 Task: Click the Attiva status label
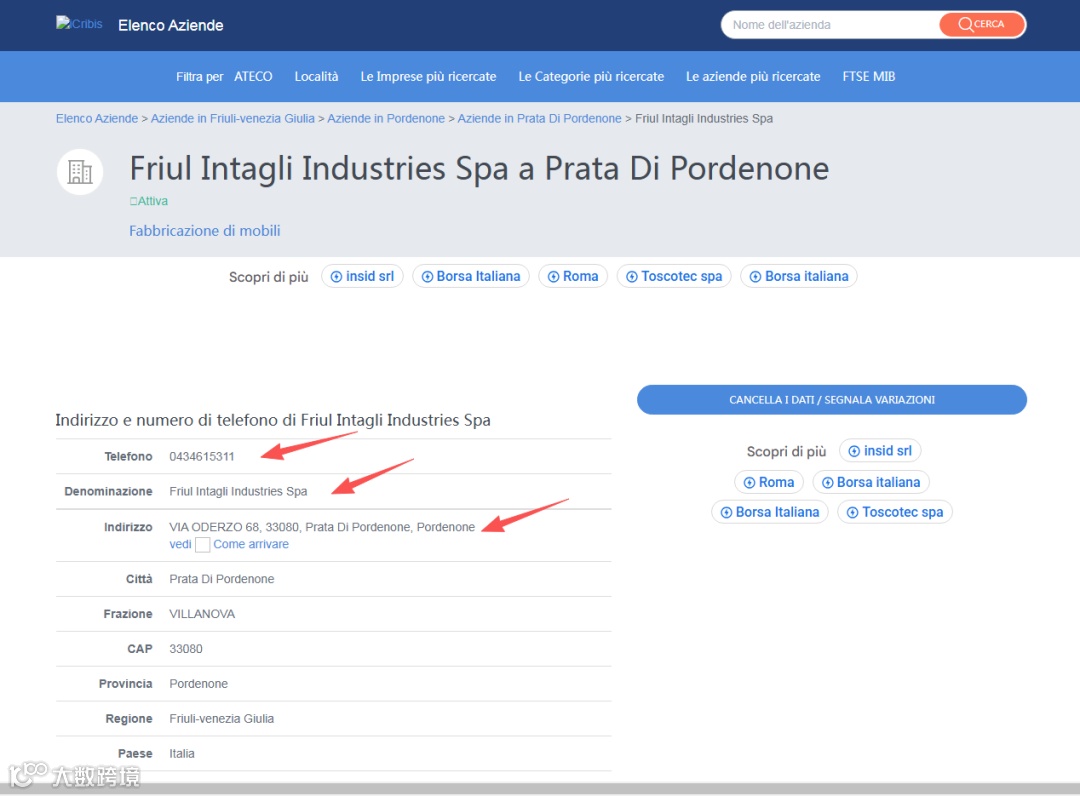[x=149, y=201]
